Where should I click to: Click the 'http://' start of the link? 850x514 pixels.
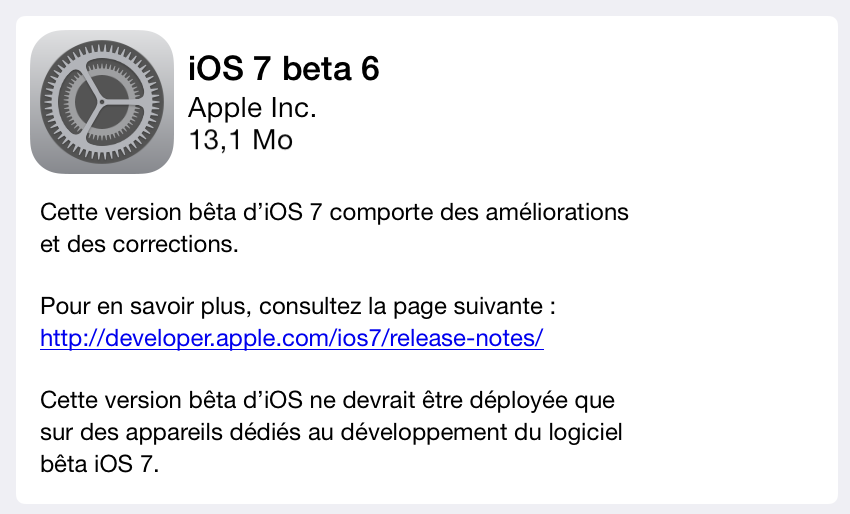tap(72, 338)
